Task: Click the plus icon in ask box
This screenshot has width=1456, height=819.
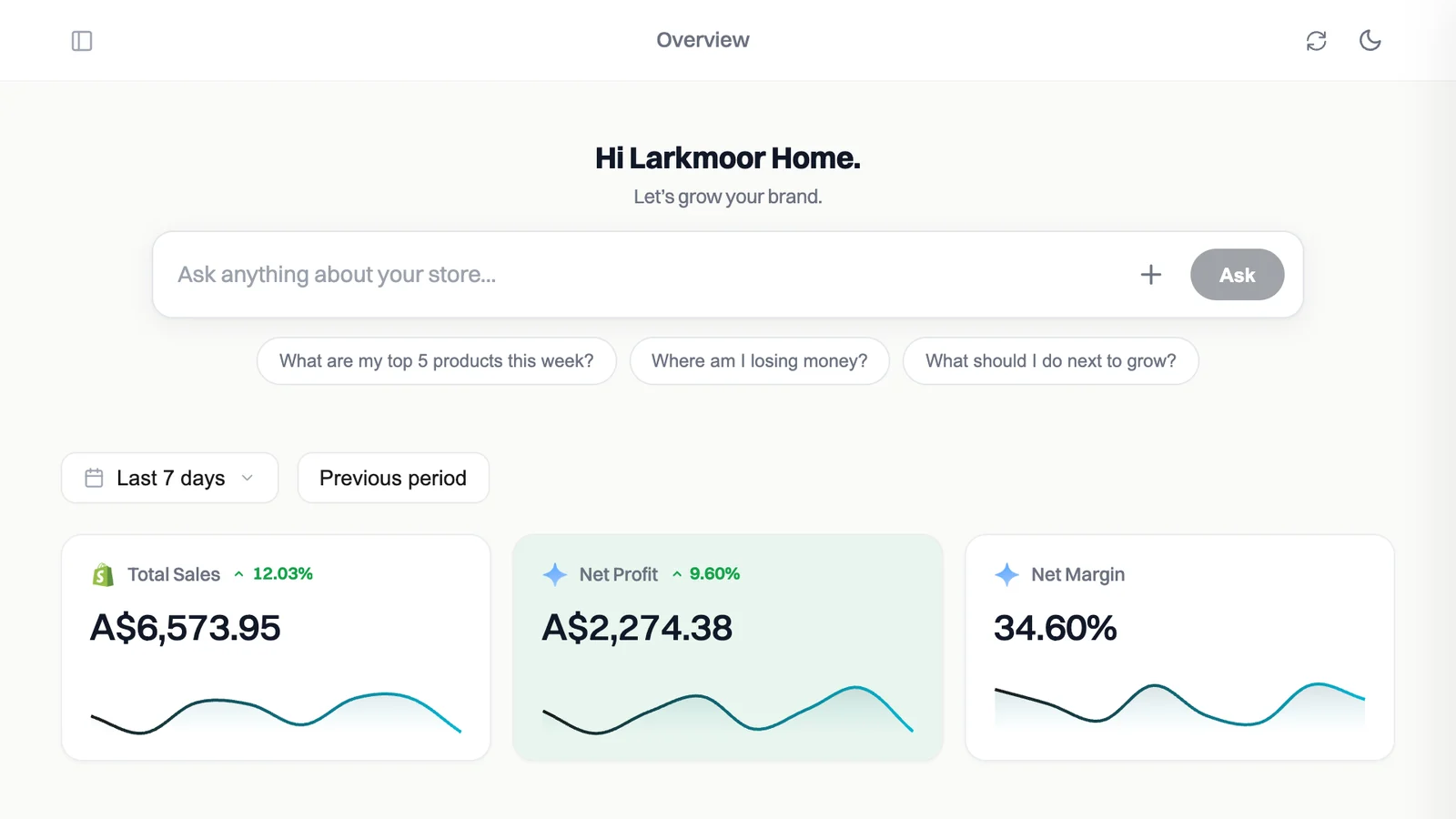Action: pos(1151,275)
